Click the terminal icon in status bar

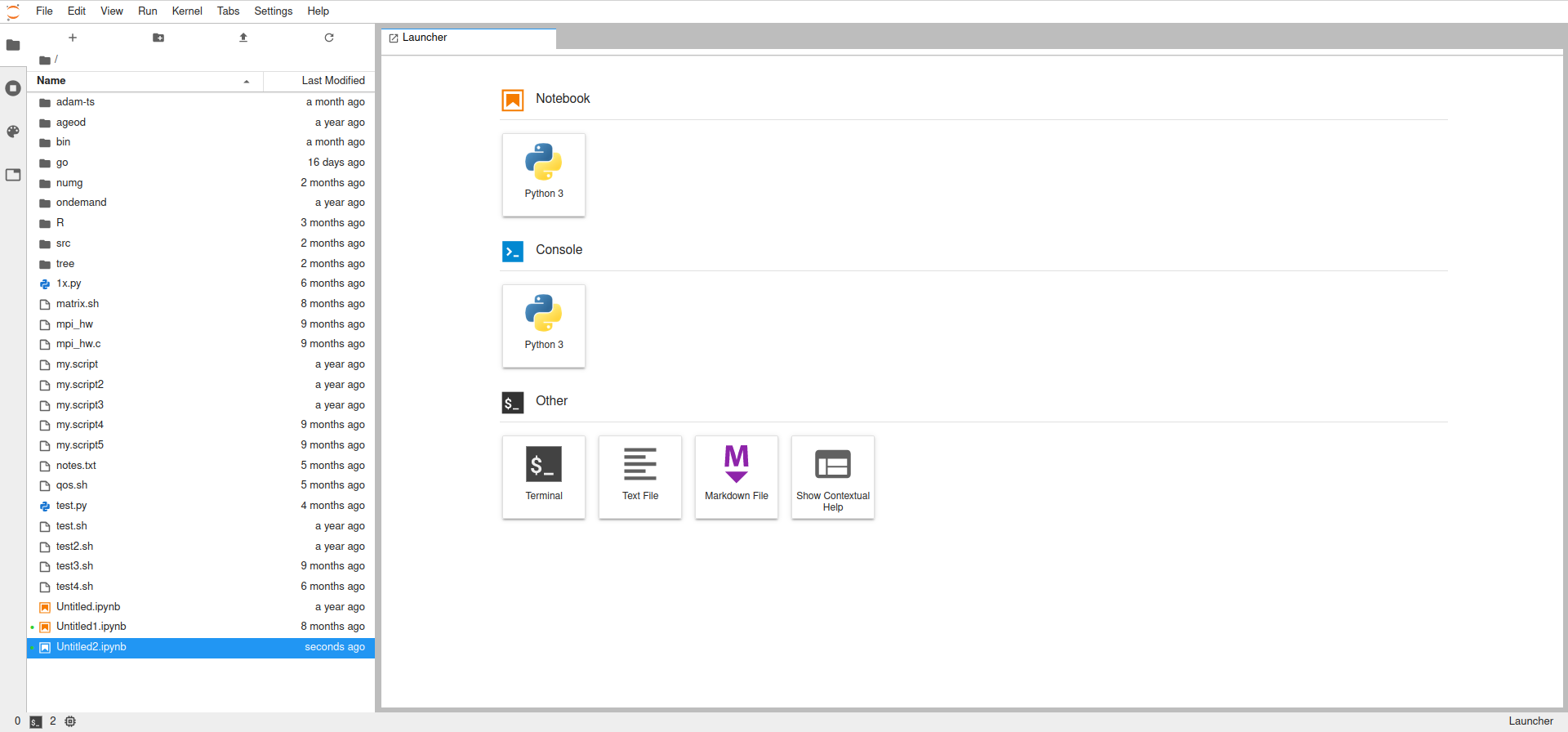click(36, 721)
